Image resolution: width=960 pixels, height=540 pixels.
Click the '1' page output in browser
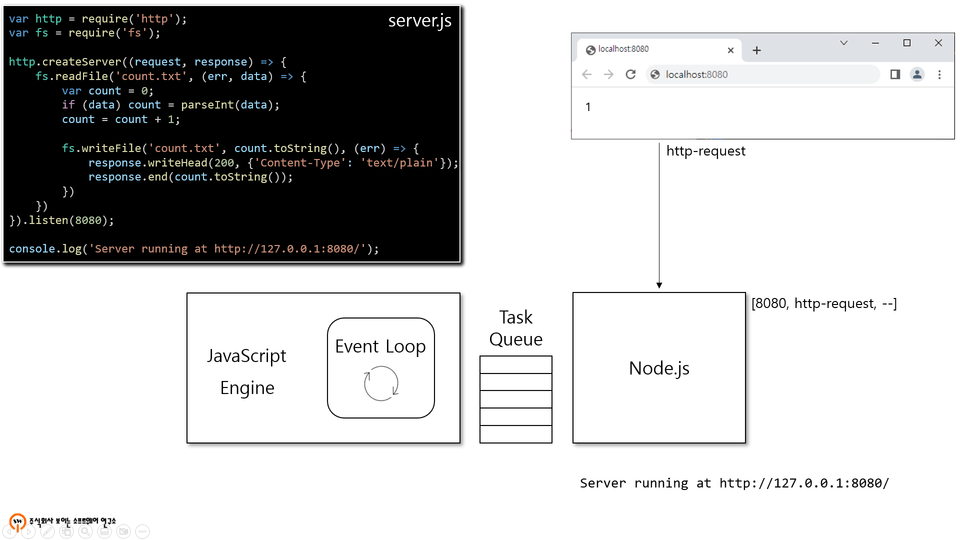(x=588, y=107)
